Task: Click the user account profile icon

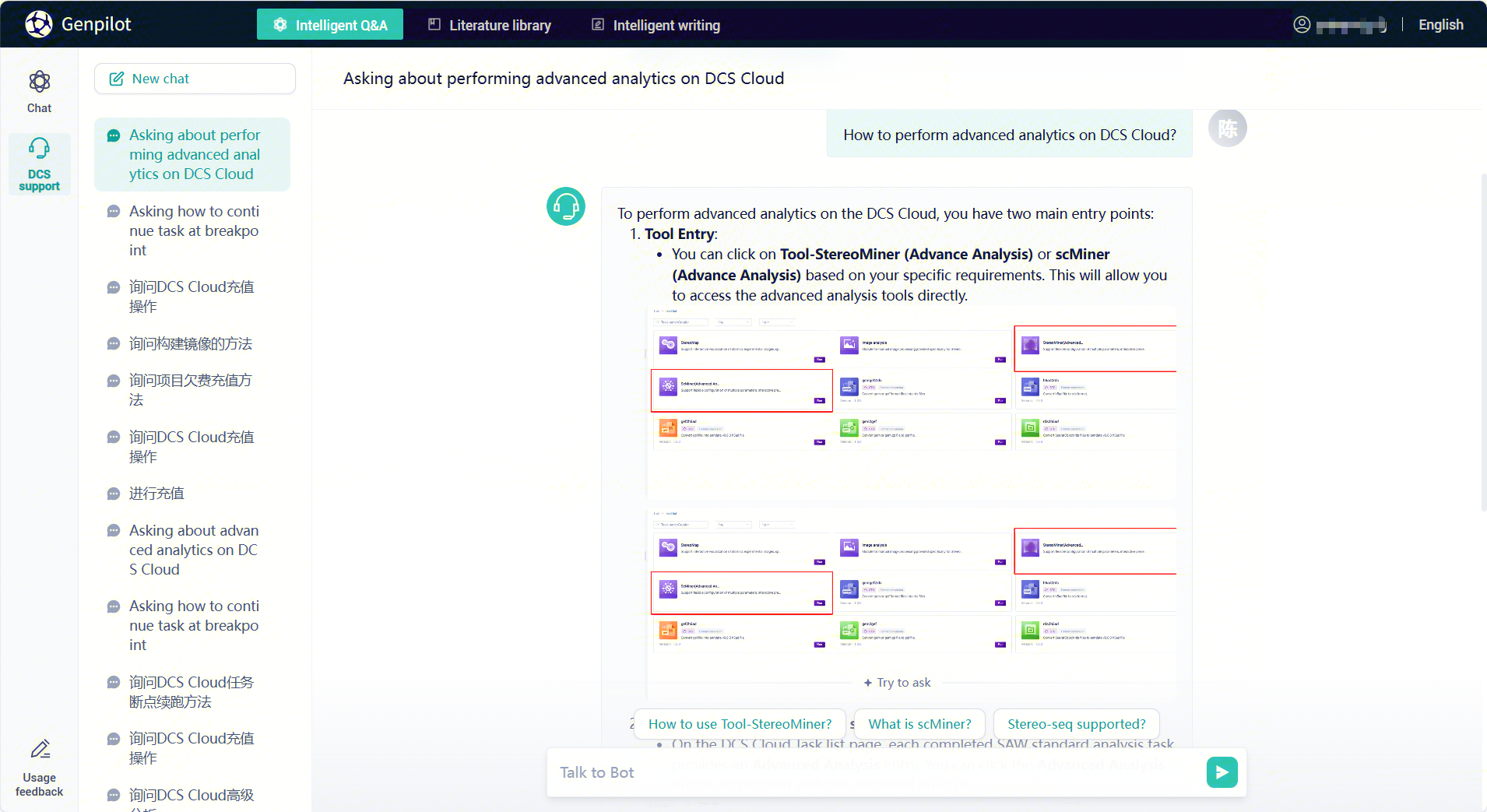Action: 1302,25
